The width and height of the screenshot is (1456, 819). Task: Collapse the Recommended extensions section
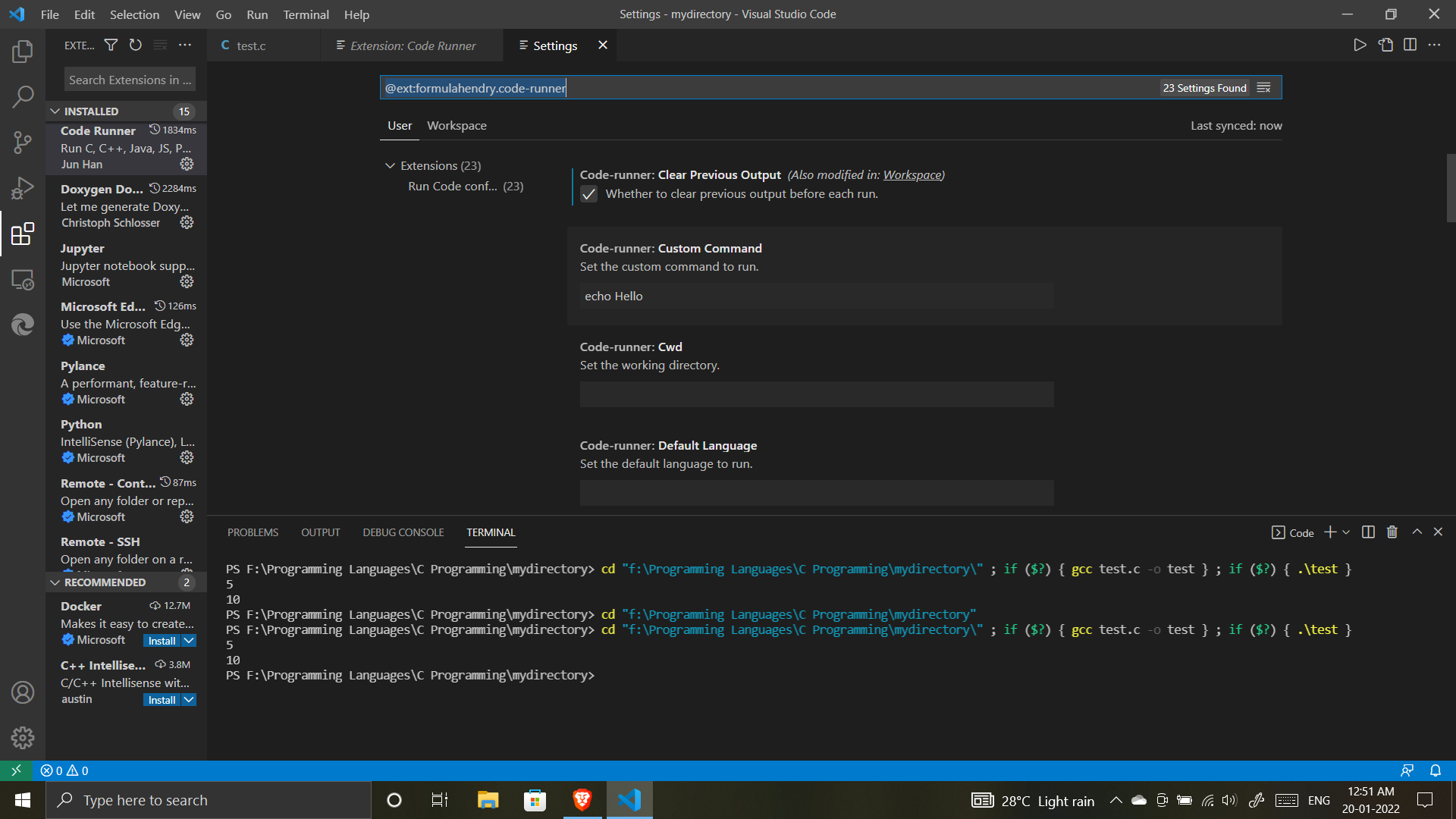(55, 582)
